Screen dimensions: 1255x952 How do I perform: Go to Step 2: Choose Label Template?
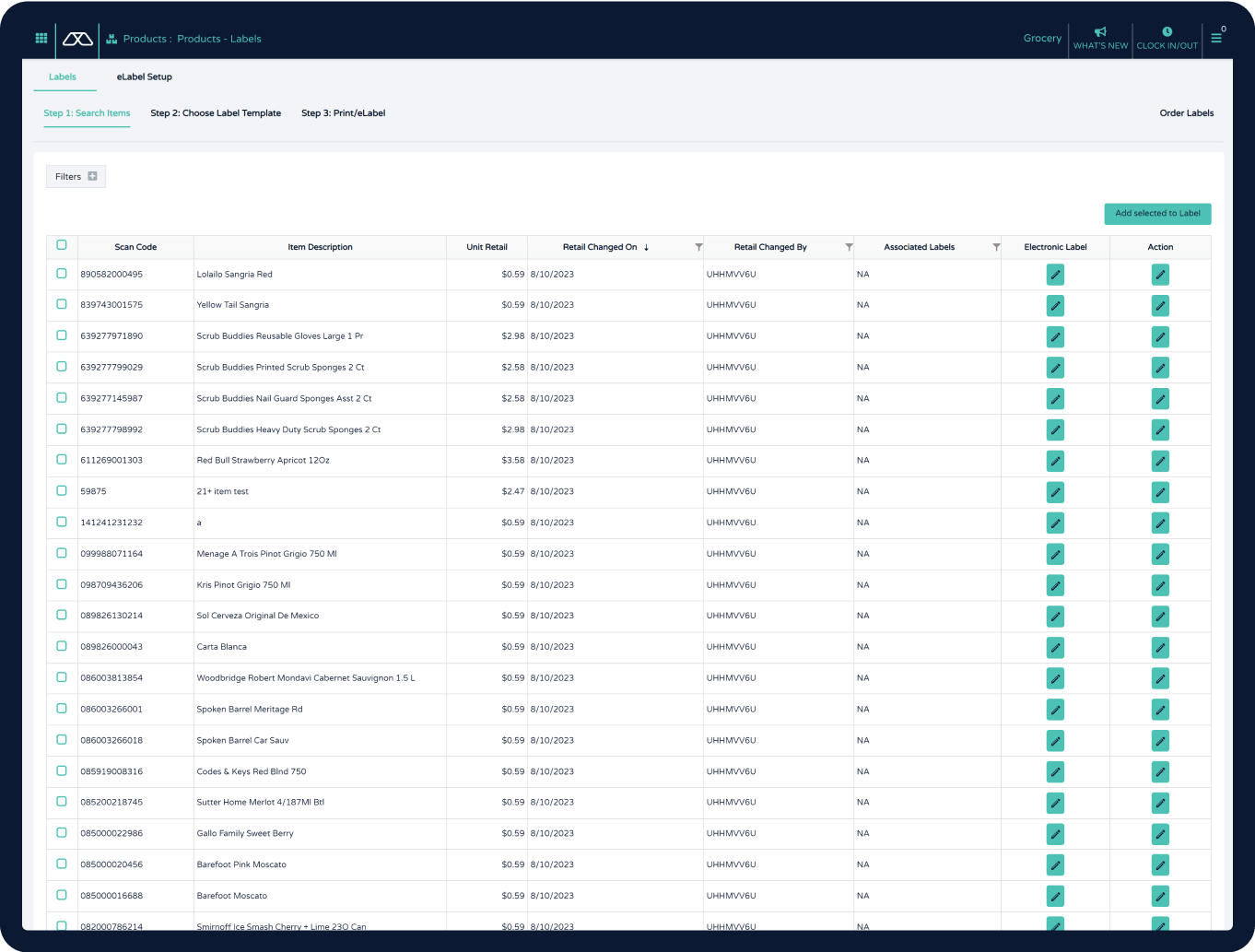pos(216,113)
